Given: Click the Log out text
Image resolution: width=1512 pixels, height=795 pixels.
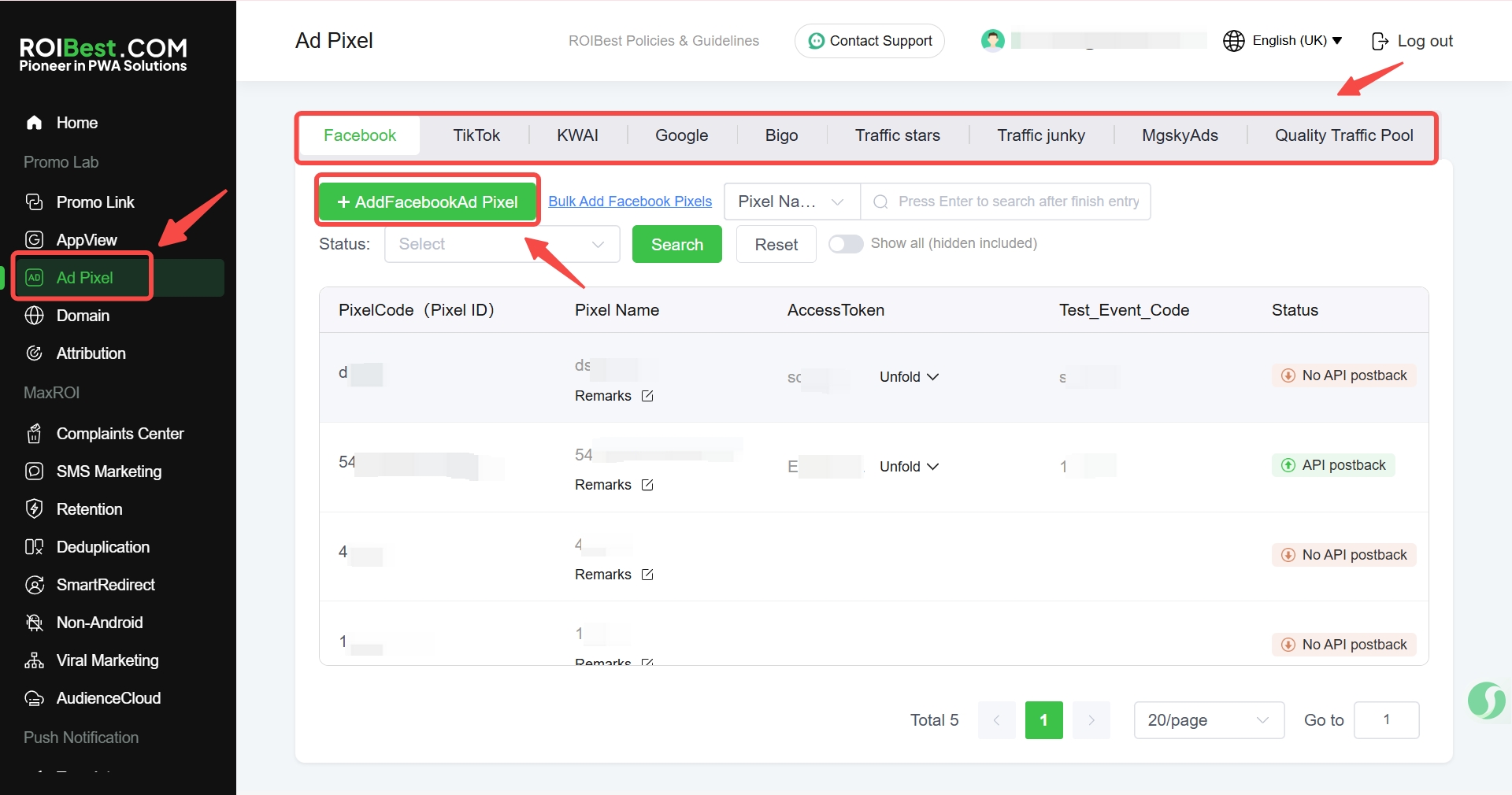Looking at the screenshot, I should click(x=1425, y=41).
